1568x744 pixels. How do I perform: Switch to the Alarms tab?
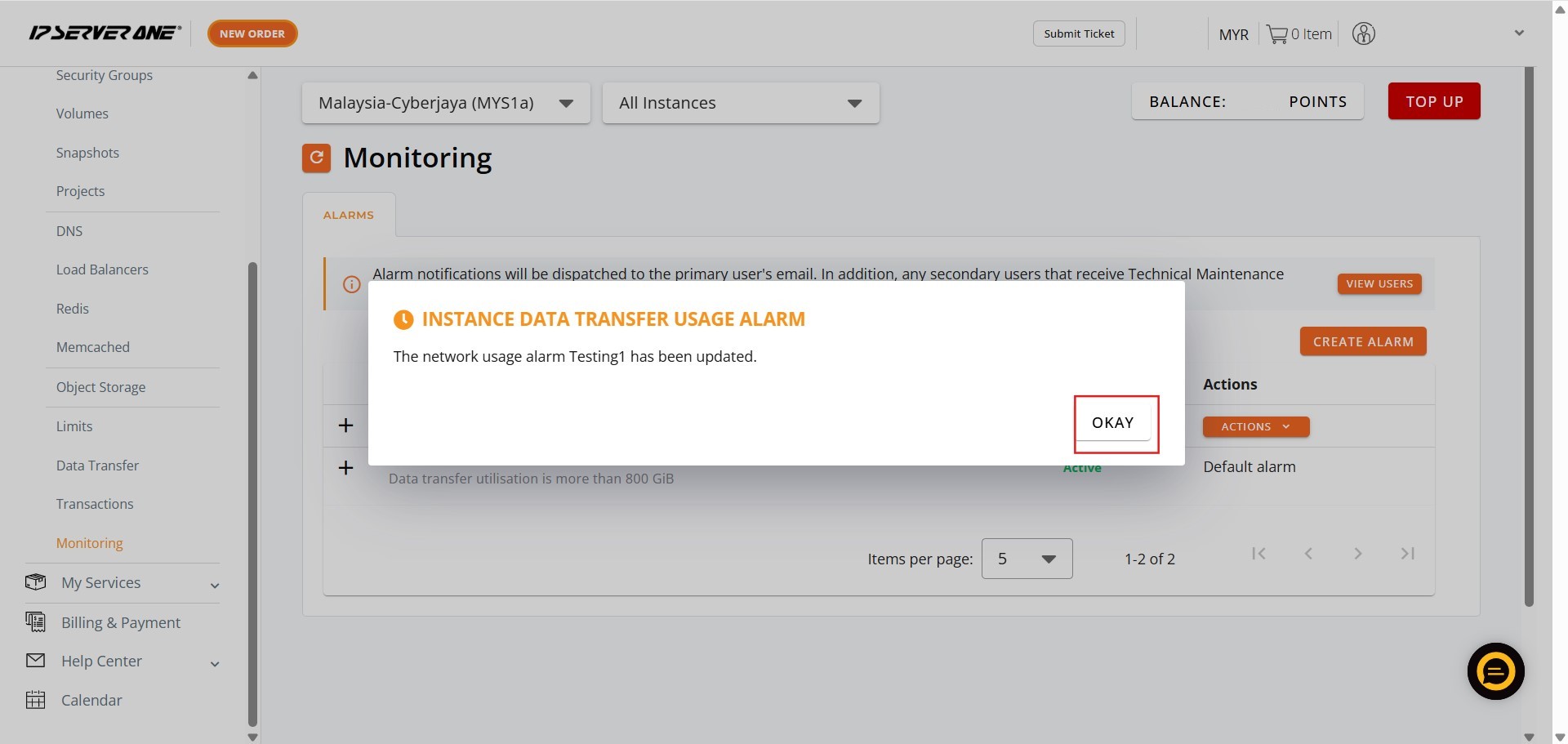tap(349, 215)
